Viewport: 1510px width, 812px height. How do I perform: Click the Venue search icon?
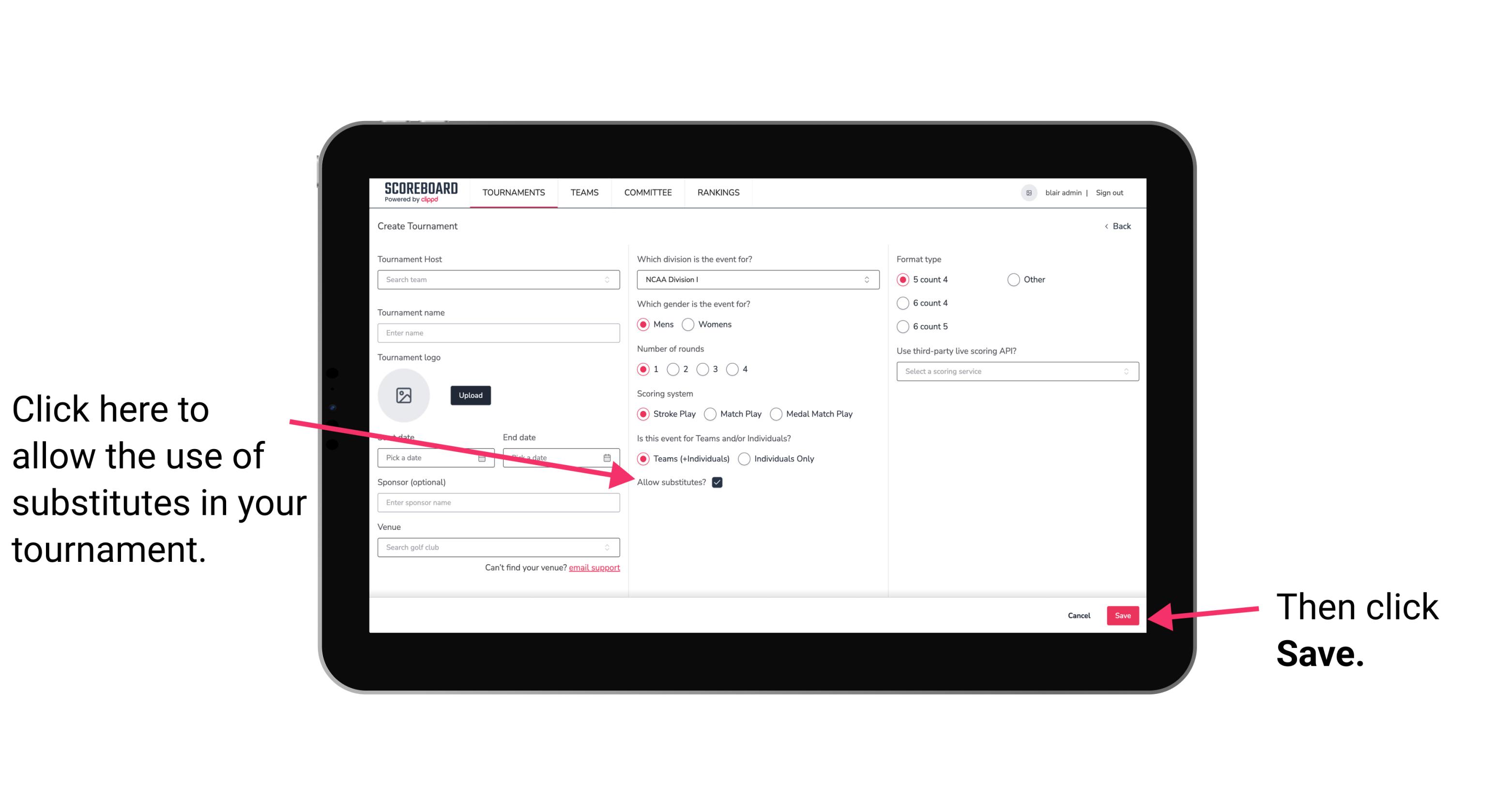tap(610, 547)
